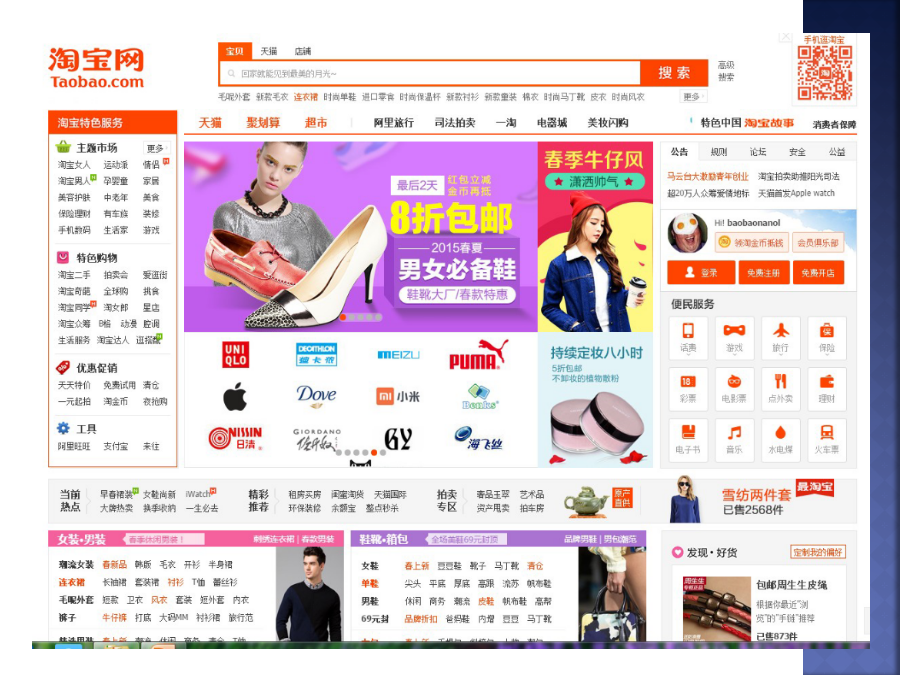Open the 高级搜索 advanced search link

(726, 71)
